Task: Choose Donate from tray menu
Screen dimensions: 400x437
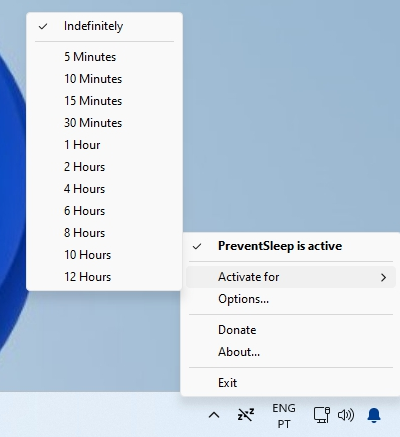Action: click(291, 330)
